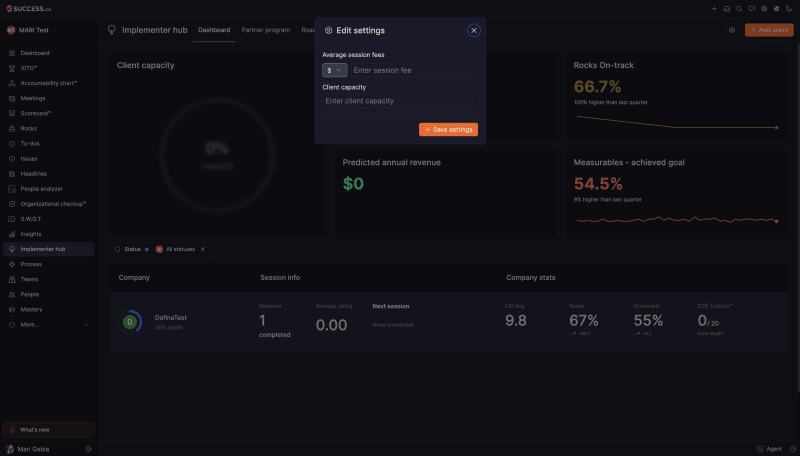The height and width of the screenshot is (456, 800).
Task: Click the Enter session fee field
Action: (414, 70)
